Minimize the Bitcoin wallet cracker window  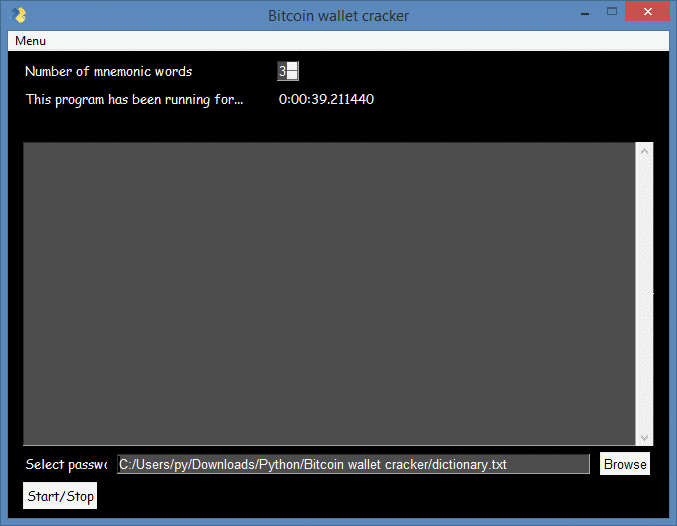click(x=585, y=13)
